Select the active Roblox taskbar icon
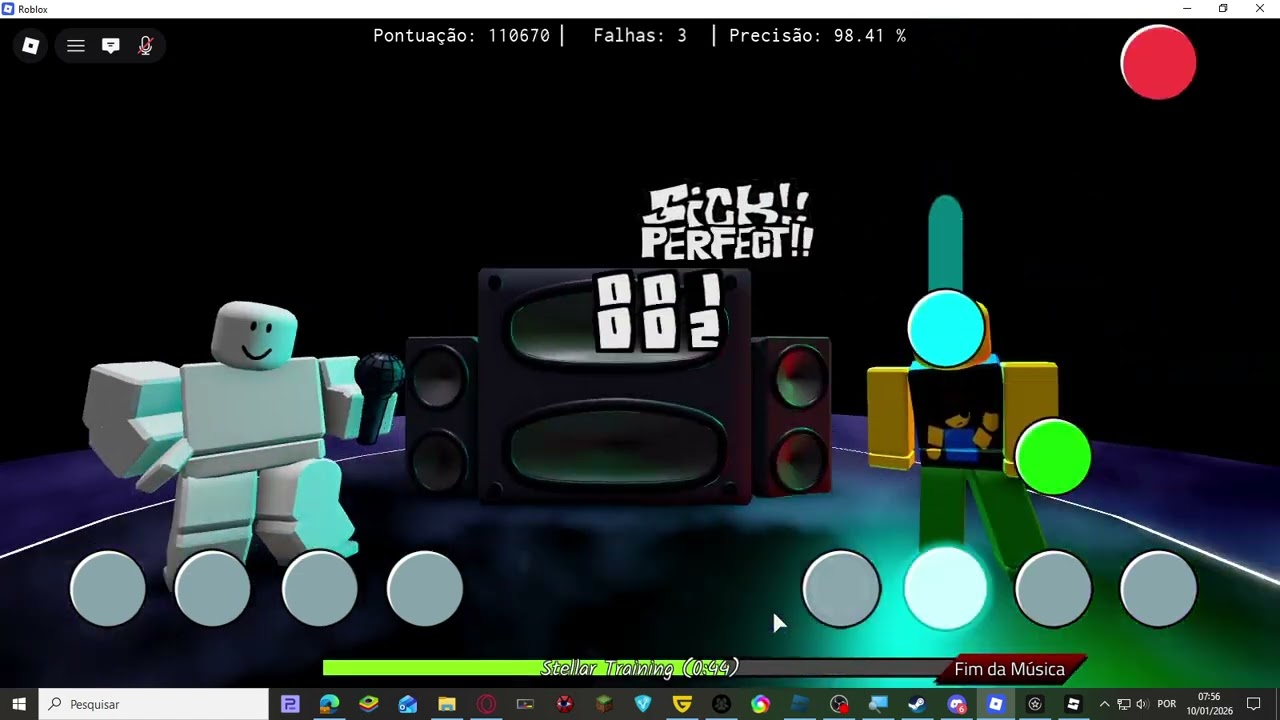The height and width of the screenshot is (720, 1280). tap(995, 704)
